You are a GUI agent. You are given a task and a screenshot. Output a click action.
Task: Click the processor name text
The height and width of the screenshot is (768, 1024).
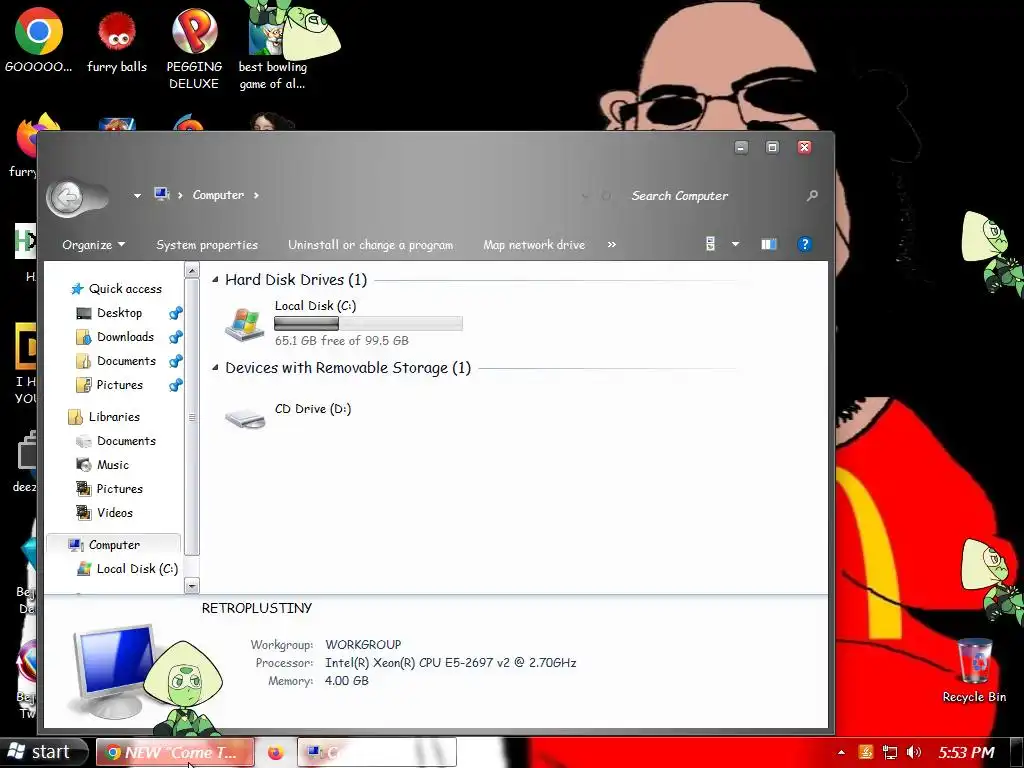tap(451, 663)
